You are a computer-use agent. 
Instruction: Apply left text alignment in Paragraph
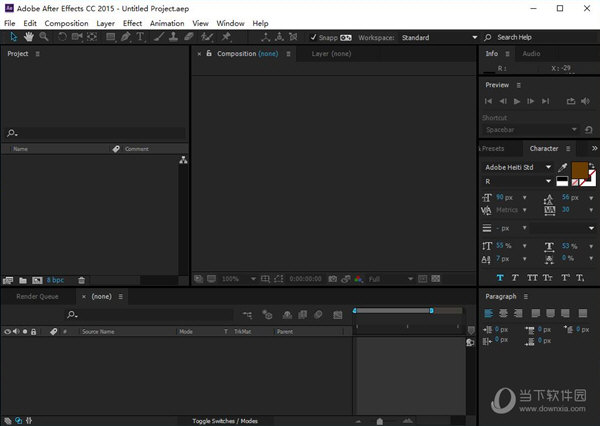pos(489,313)
